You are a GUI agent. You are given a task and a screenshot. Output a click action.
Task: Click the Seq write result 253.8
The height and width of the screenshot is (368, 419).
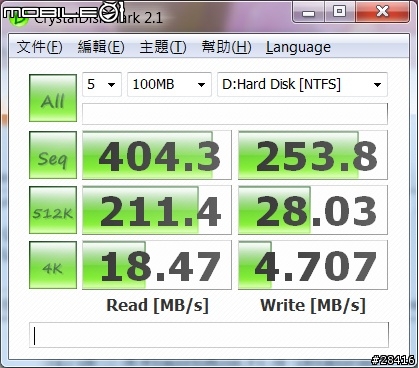click(313, 155)
